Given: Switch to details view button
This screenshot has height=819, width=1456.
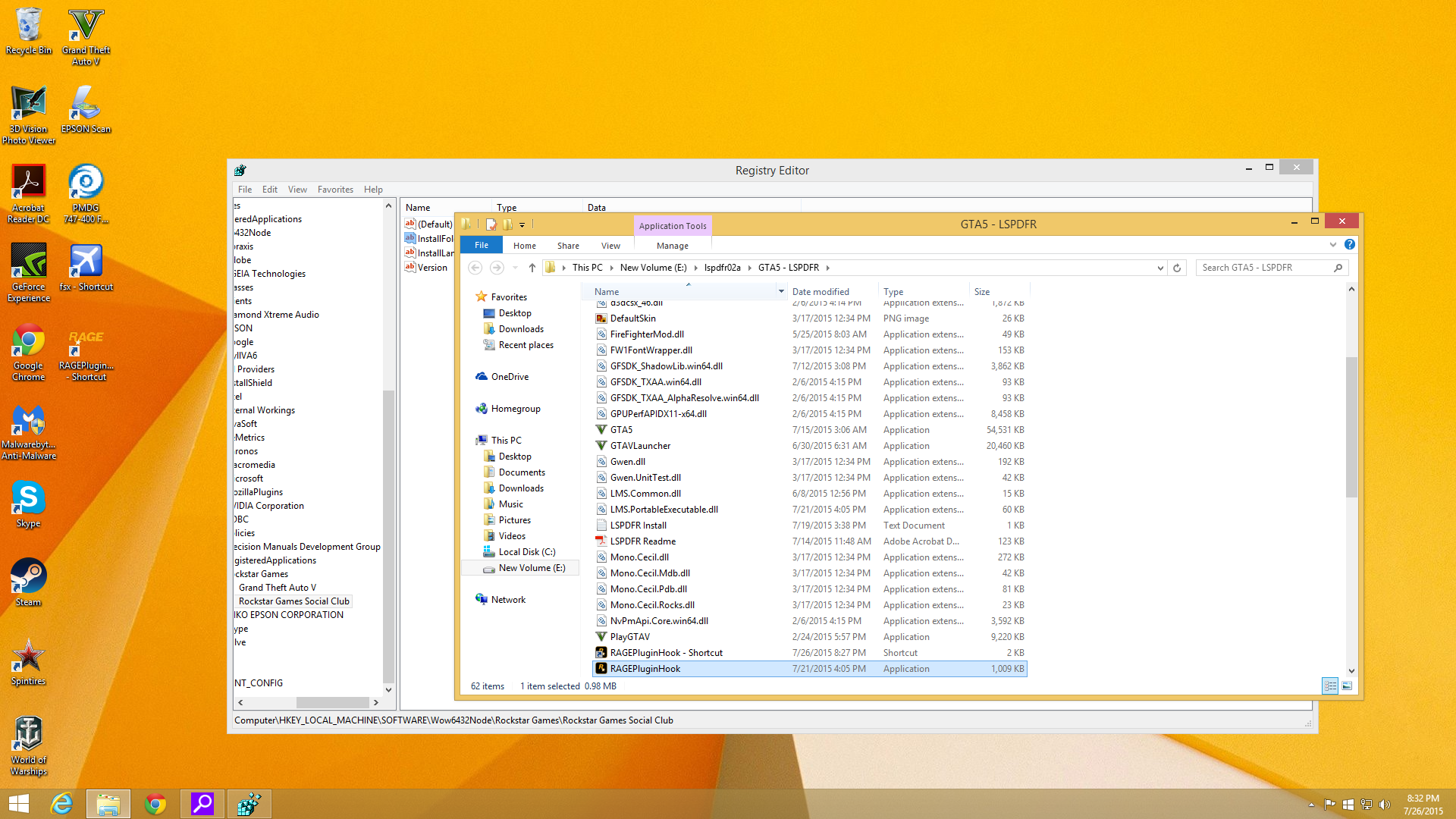Looking at the screenshot, I should tap(1330, 686).
